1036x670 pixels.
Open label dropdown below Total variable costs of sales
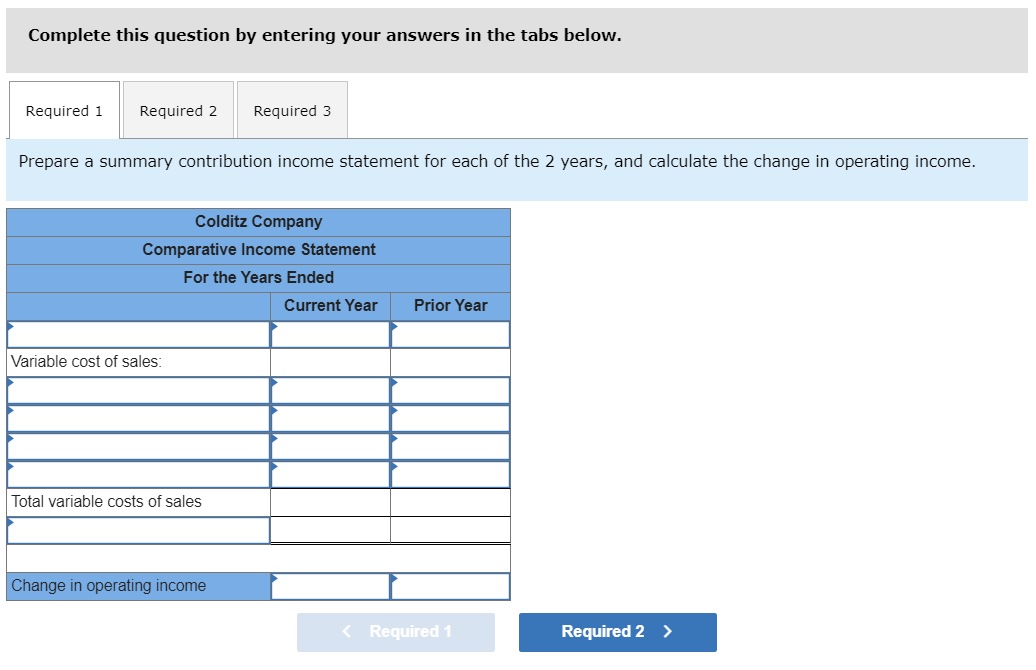pyautogui.click(x=138, y=530)
